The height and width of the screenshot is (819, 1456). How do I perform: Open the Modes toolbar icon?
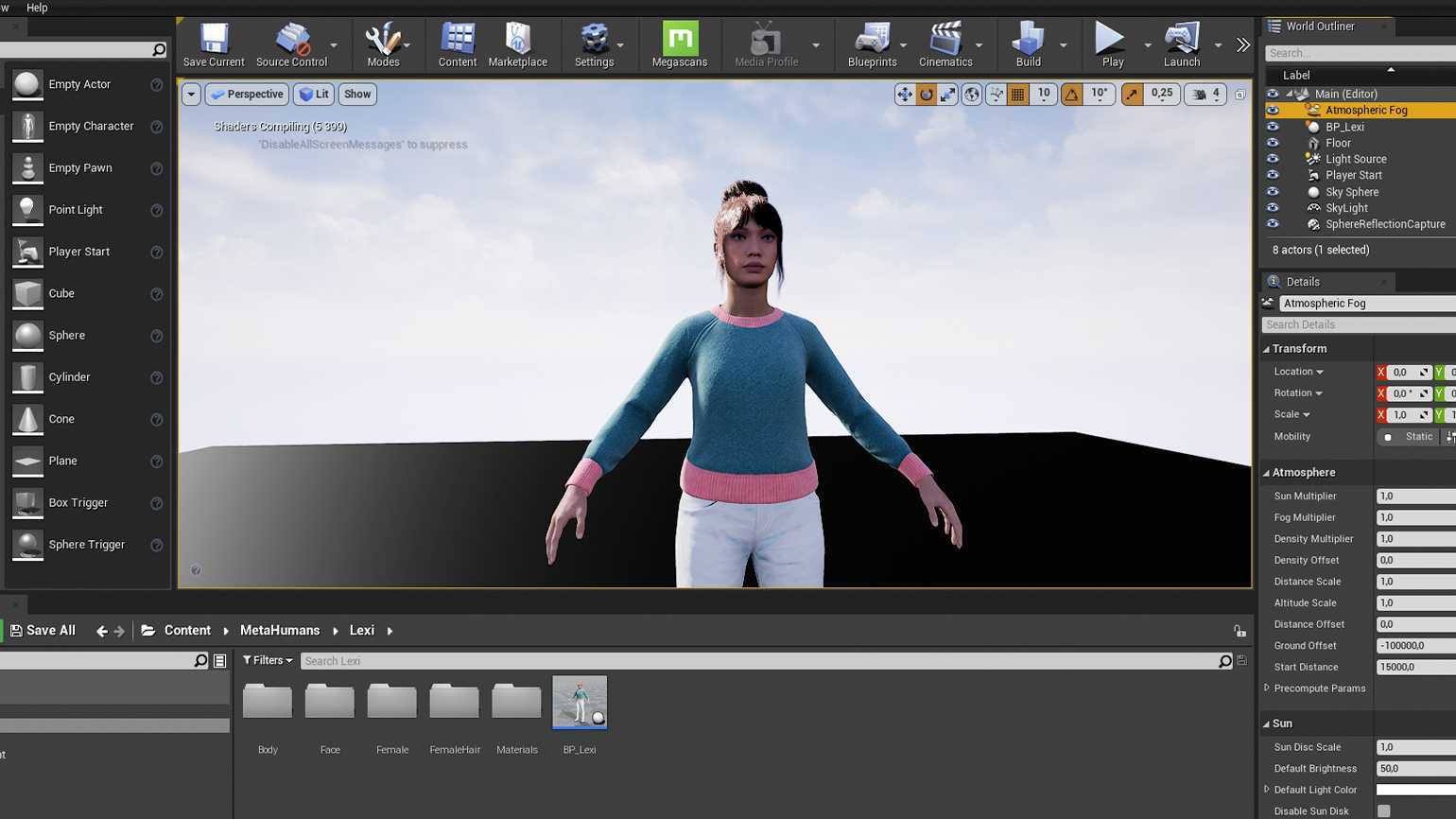click(x=383, y=44)
